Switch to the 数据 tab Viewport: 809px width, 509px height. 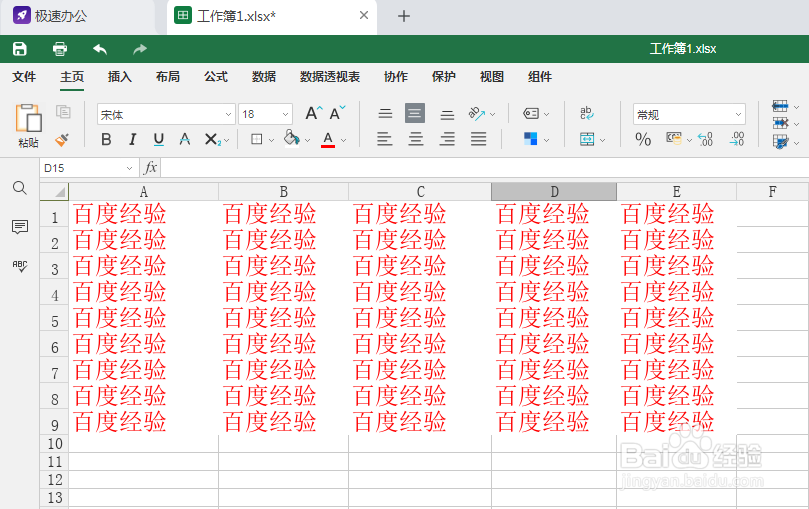(264, 77)
